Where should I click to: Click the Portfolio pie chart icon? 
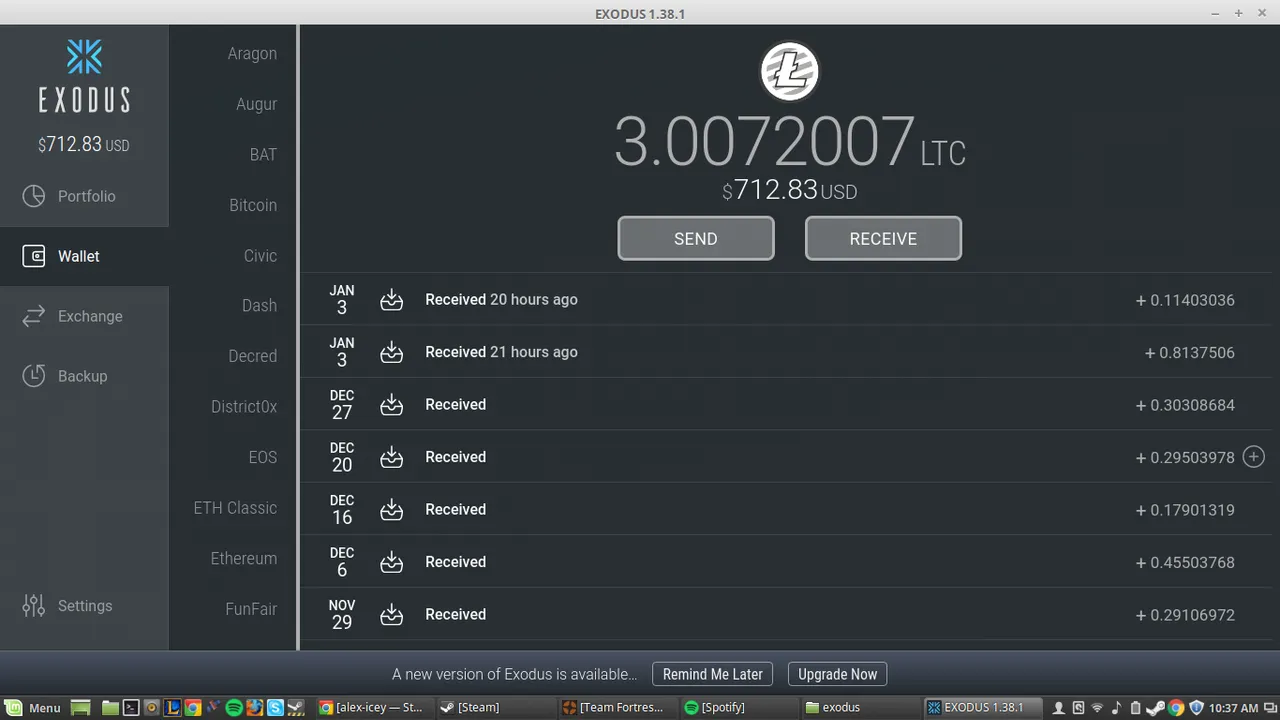tap(34, 196)
